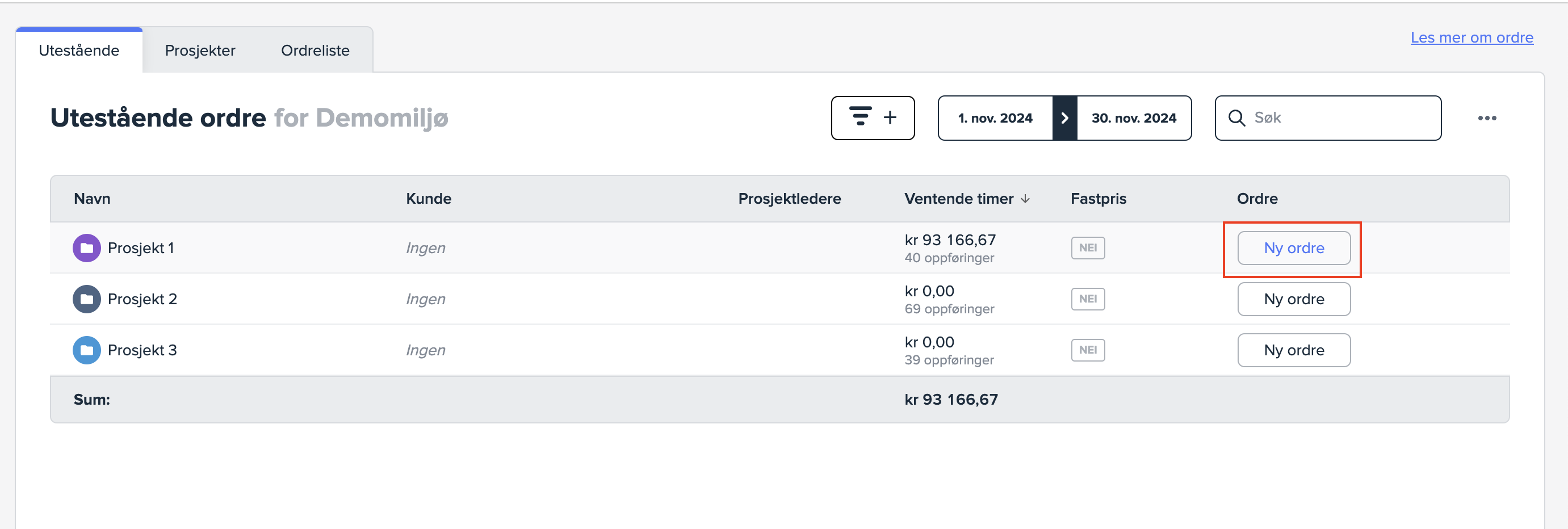Open the three-dot more options menu
Image resolution: width=1568 pixels, height=529 pixels.
coord(1486,118)
